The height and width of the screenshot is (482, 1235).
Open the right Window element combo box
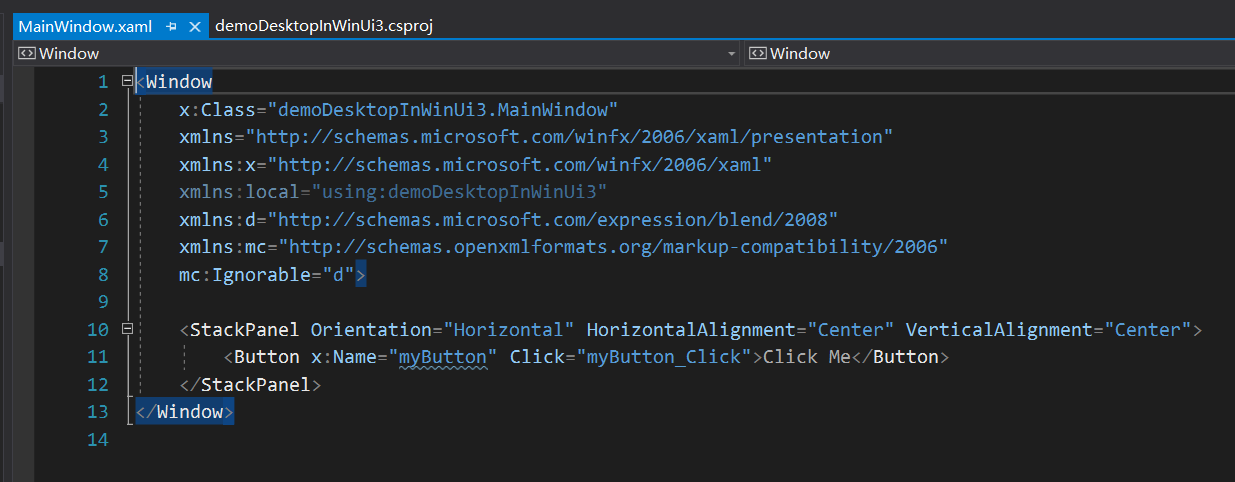[990, 54]
